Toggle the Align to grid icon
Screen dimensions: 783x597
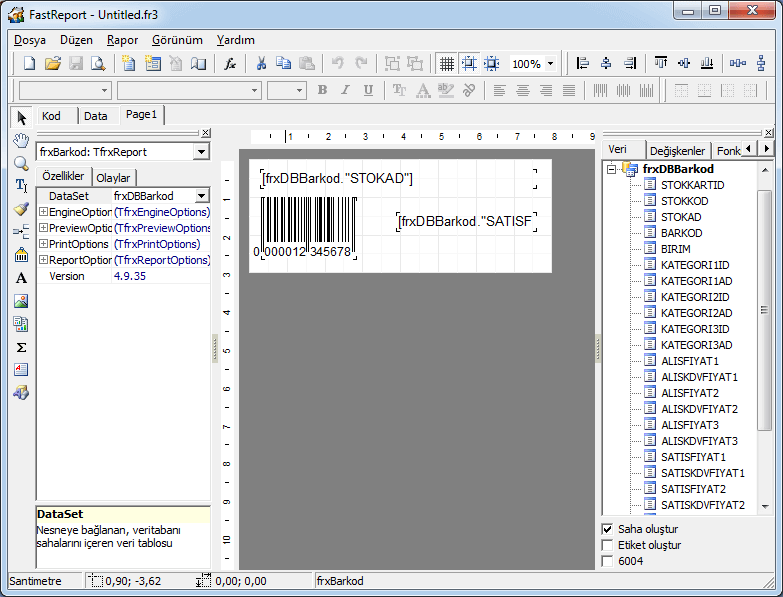469,63
